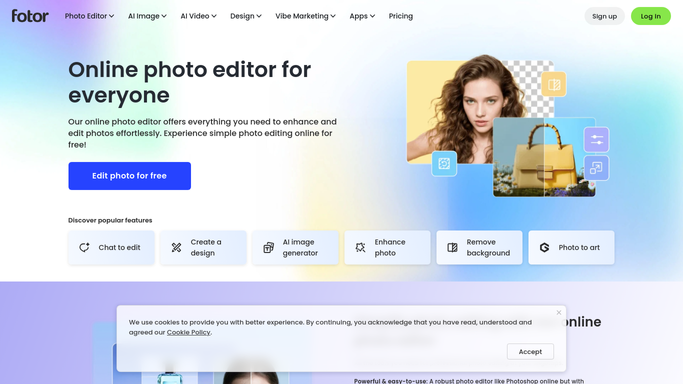Open the AI Video menu label
683x384 pixels.
195,16
